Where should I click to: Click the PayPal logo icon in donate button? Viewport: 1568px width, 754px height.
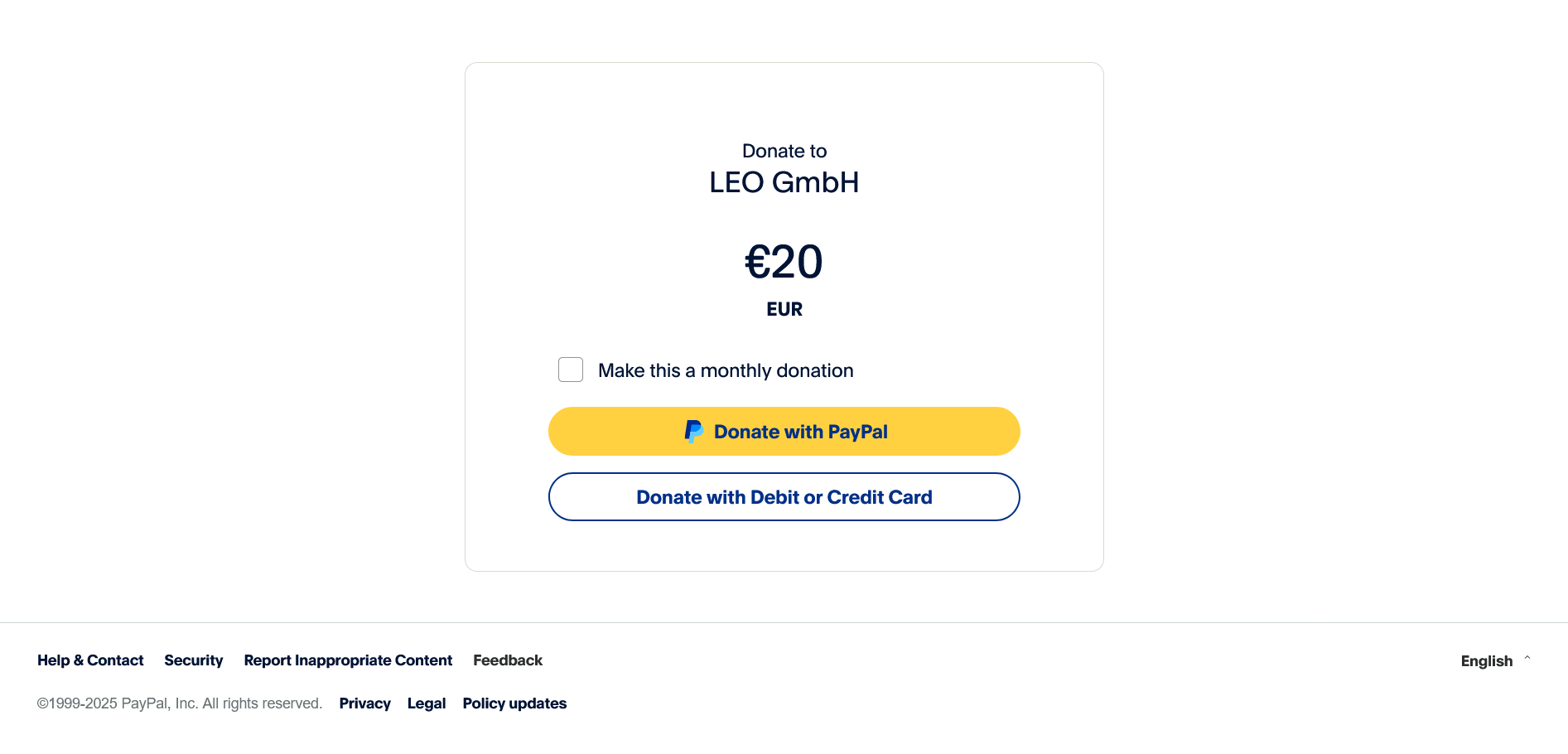(x=693, y=432)
